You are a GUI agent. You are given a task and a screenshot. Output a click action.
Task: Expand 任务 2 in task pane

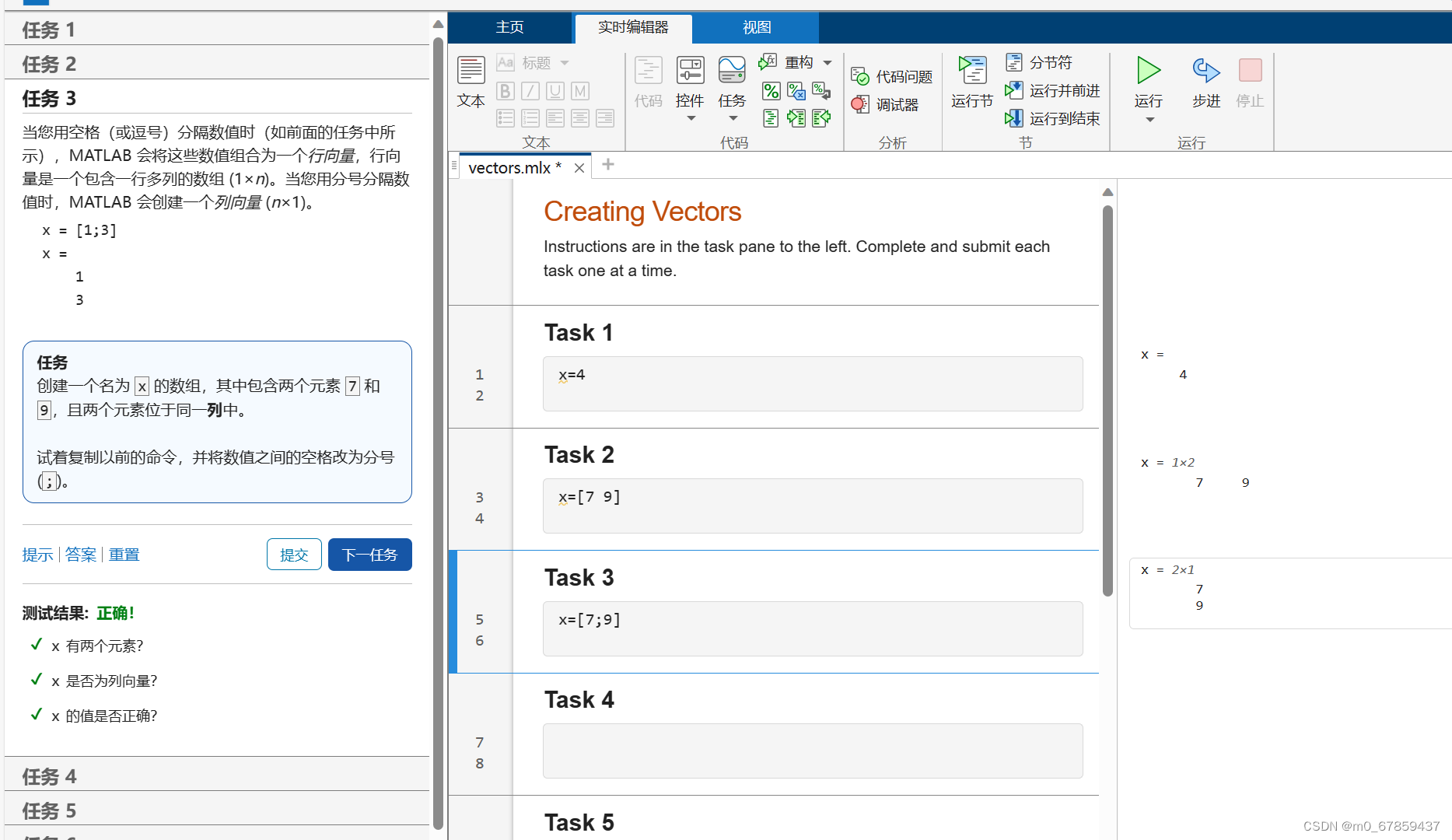pyautogui.click(x=217, y=64)
